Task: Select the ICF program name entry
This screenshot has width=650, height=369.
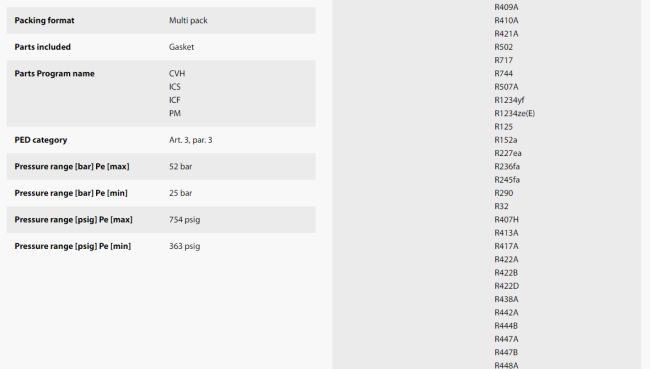Action: (x=175, y=100)
